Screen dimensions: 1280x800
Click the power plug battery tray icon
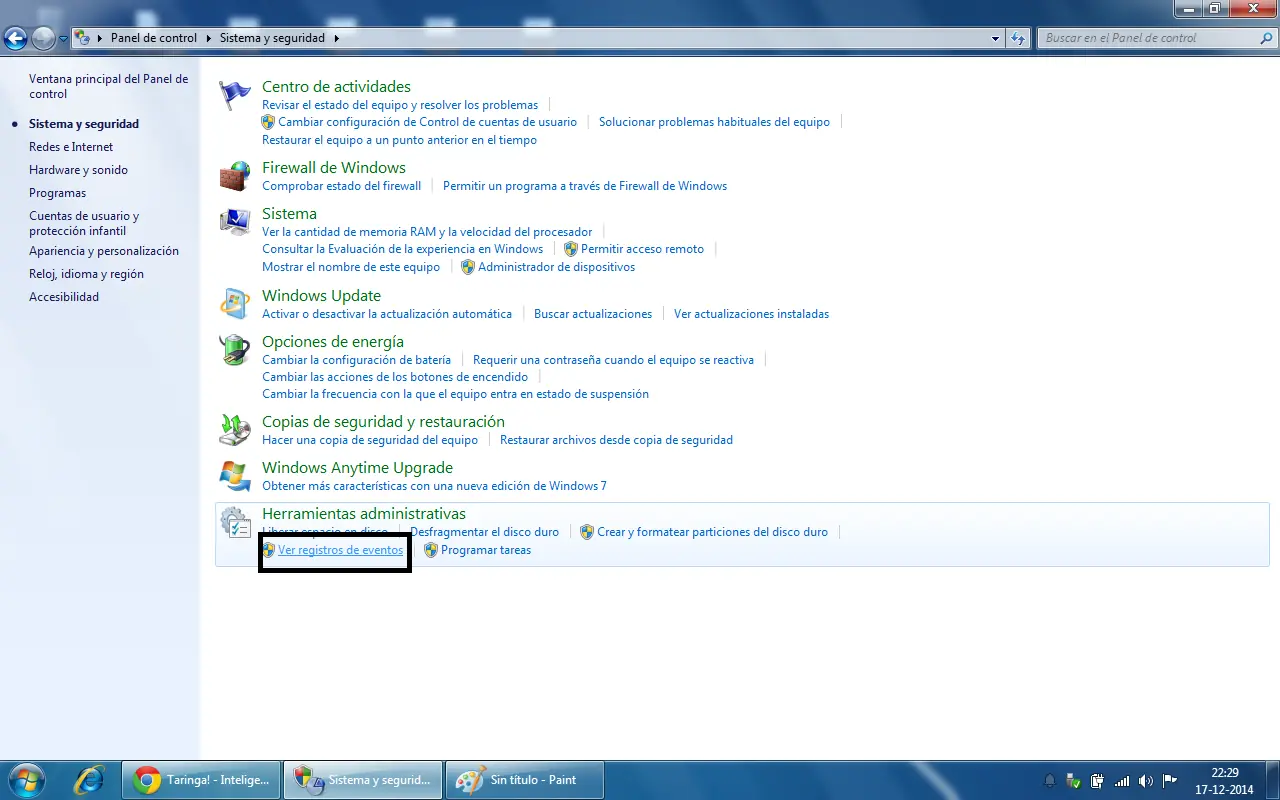click(1097, 780)
